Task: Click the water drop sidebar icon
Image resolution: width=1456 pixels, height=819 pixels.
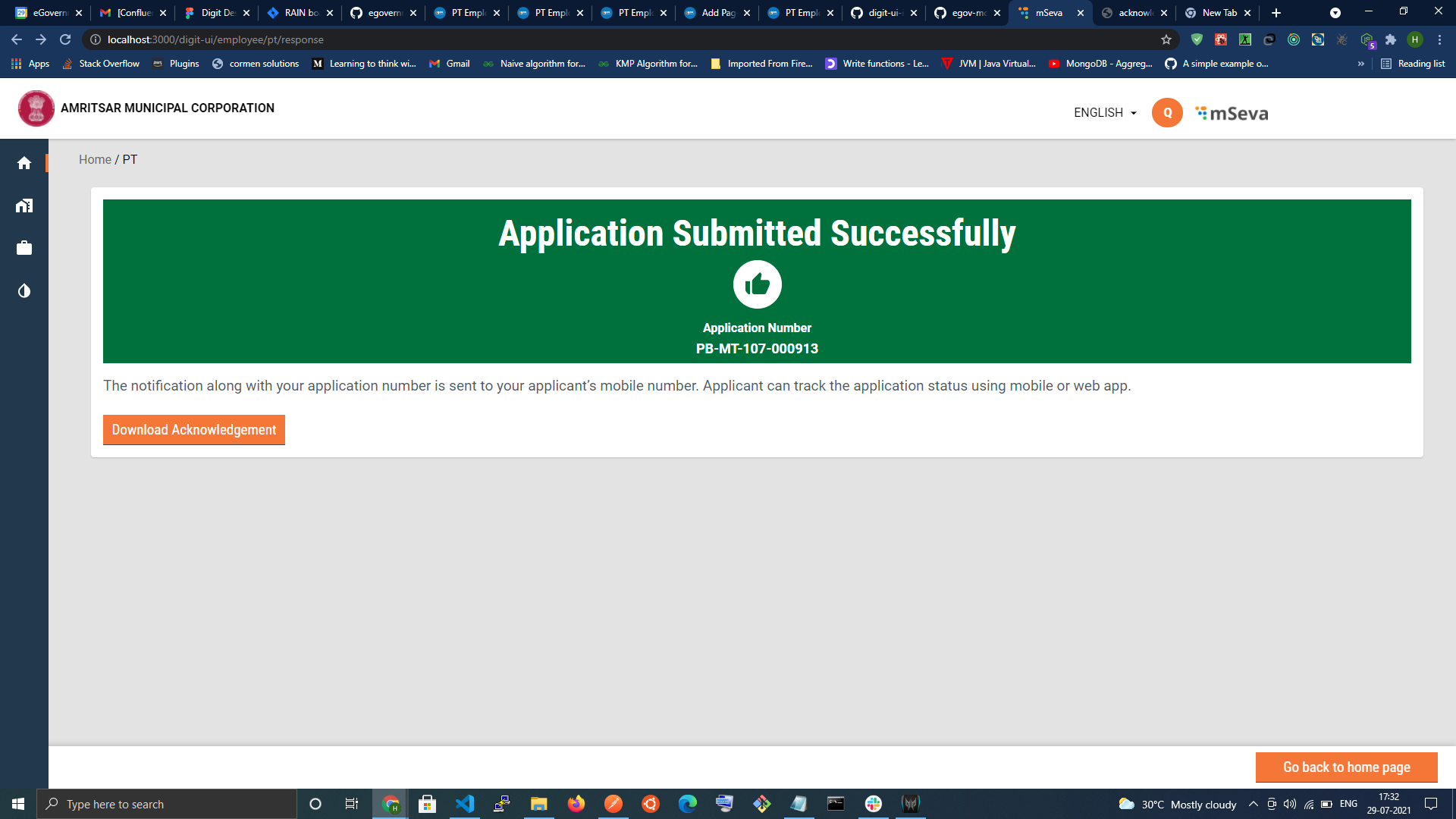Action: 24,291
